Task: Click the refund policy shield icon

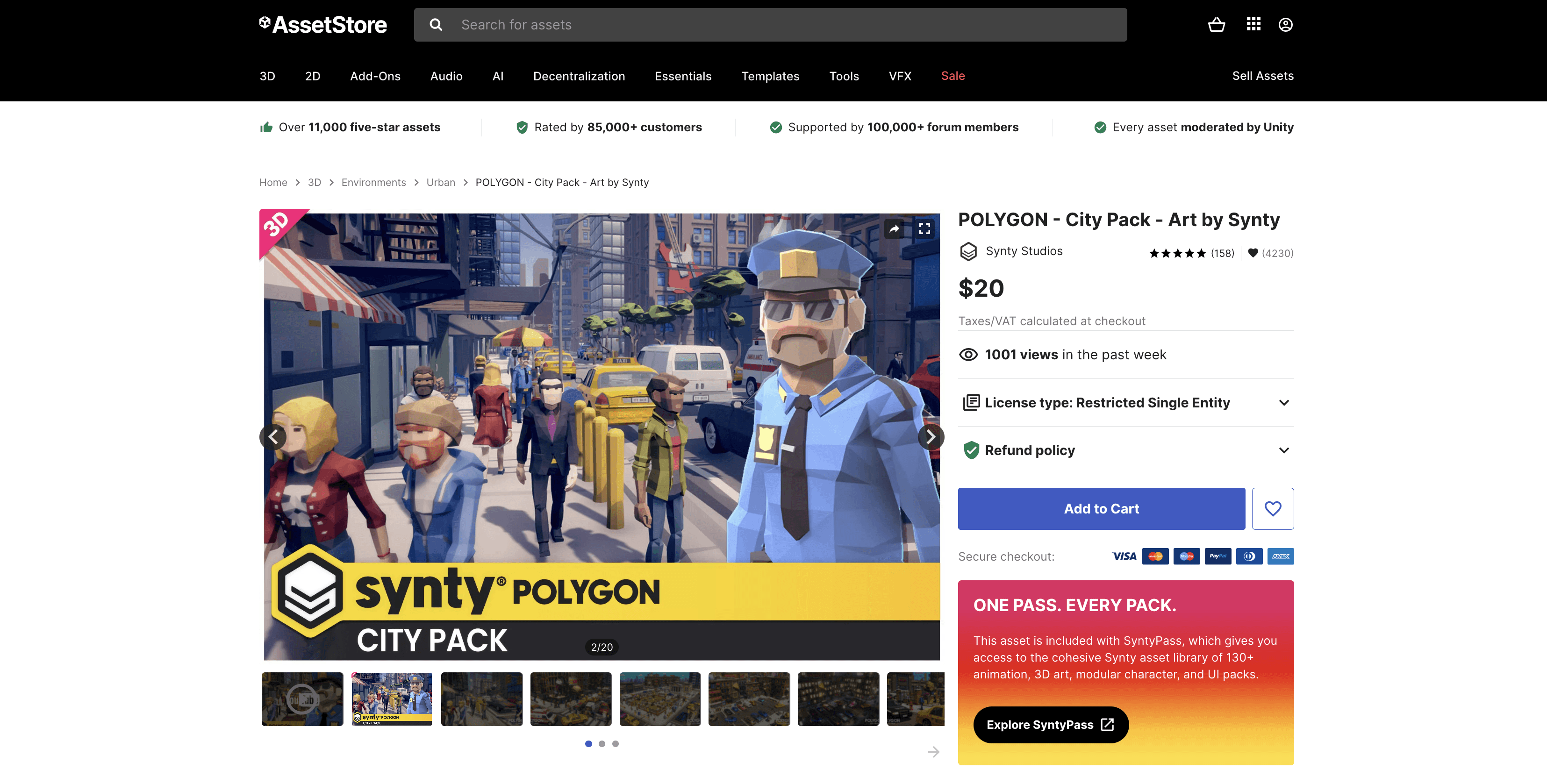Action: [x=971, y=450]
